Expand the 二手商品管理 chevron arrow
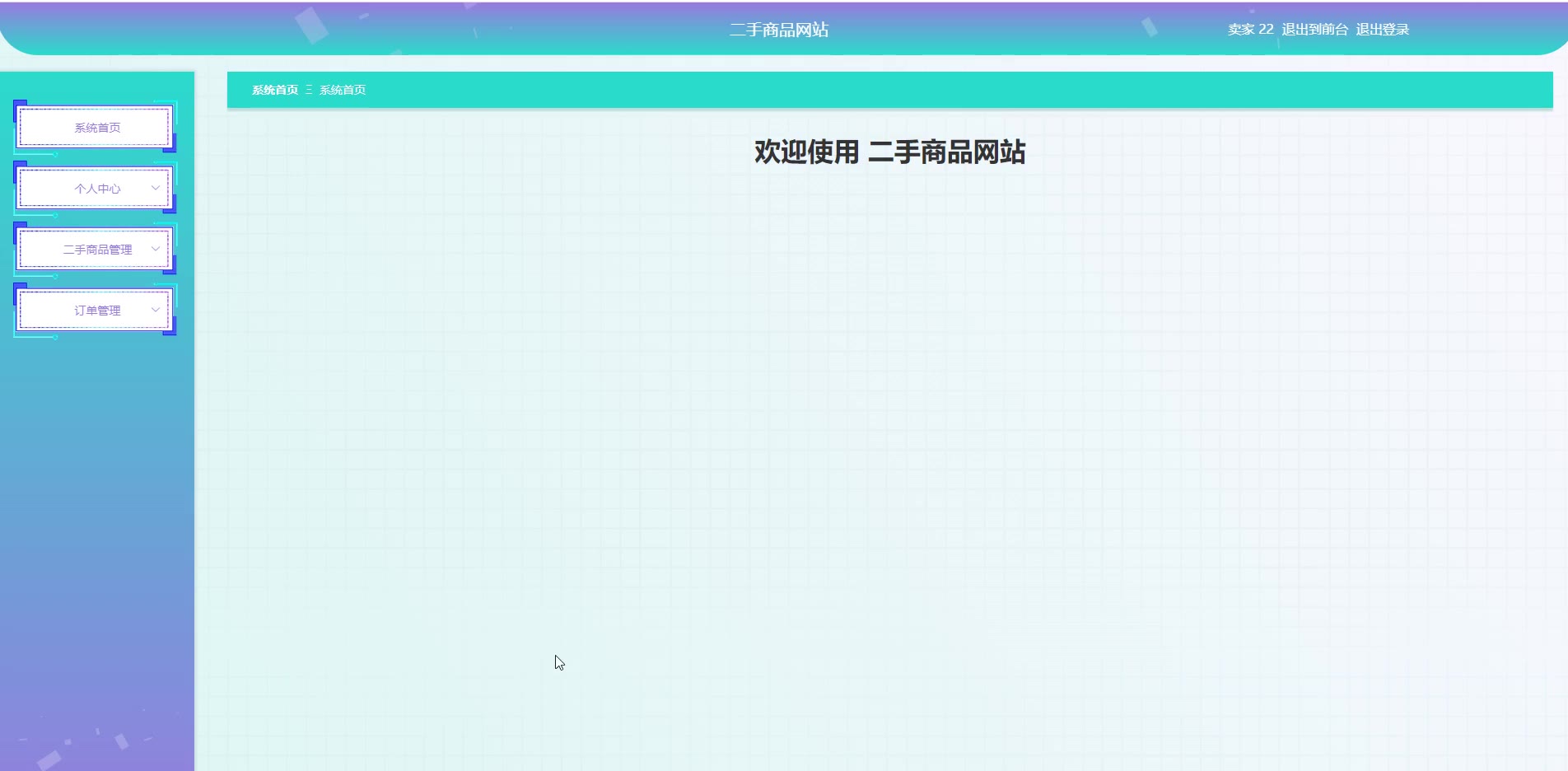Screen dimensions: 1568x771 point(156,250)
